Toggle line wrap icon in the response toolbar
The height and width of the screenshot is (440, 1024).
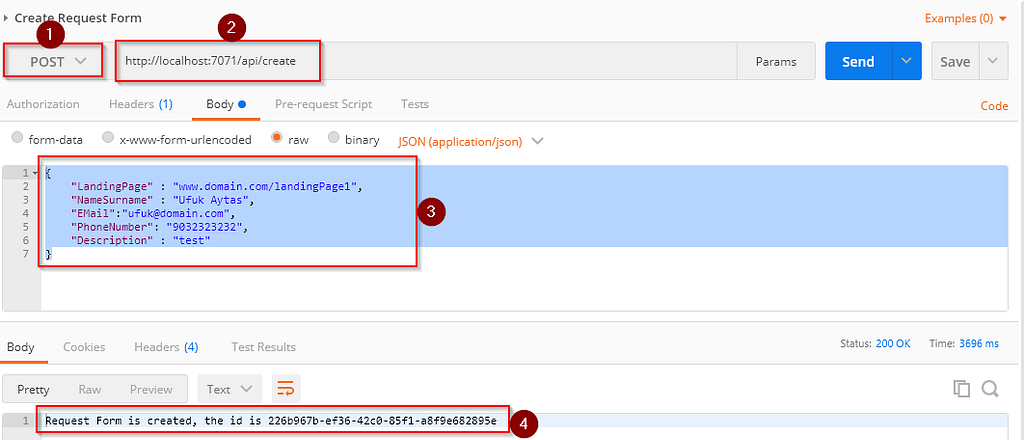click(285, 389)
